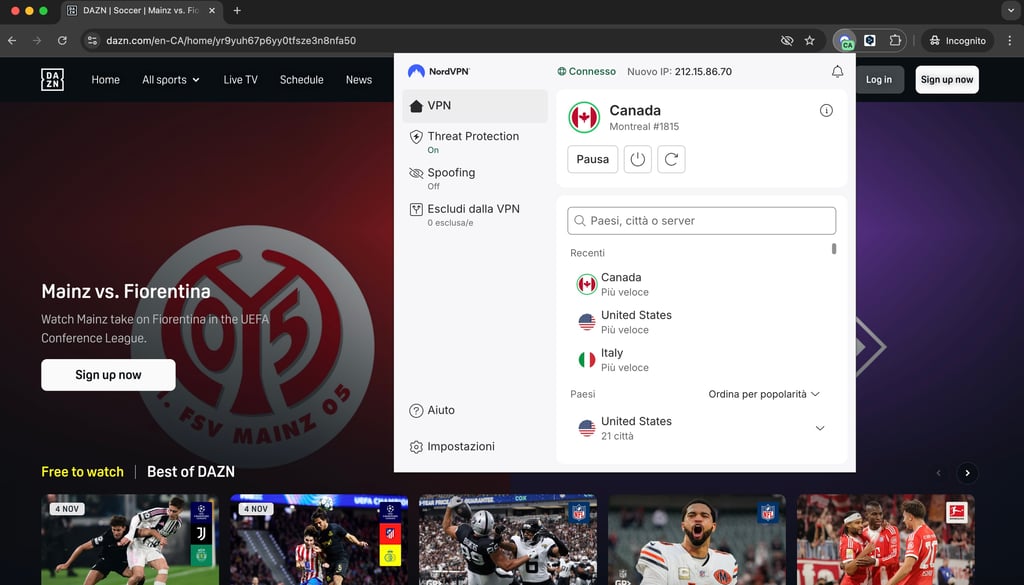Click the tracking protection eye icon
Image resolution: width=1024 pixels, height=585 pixels.
tap(787, 40)
